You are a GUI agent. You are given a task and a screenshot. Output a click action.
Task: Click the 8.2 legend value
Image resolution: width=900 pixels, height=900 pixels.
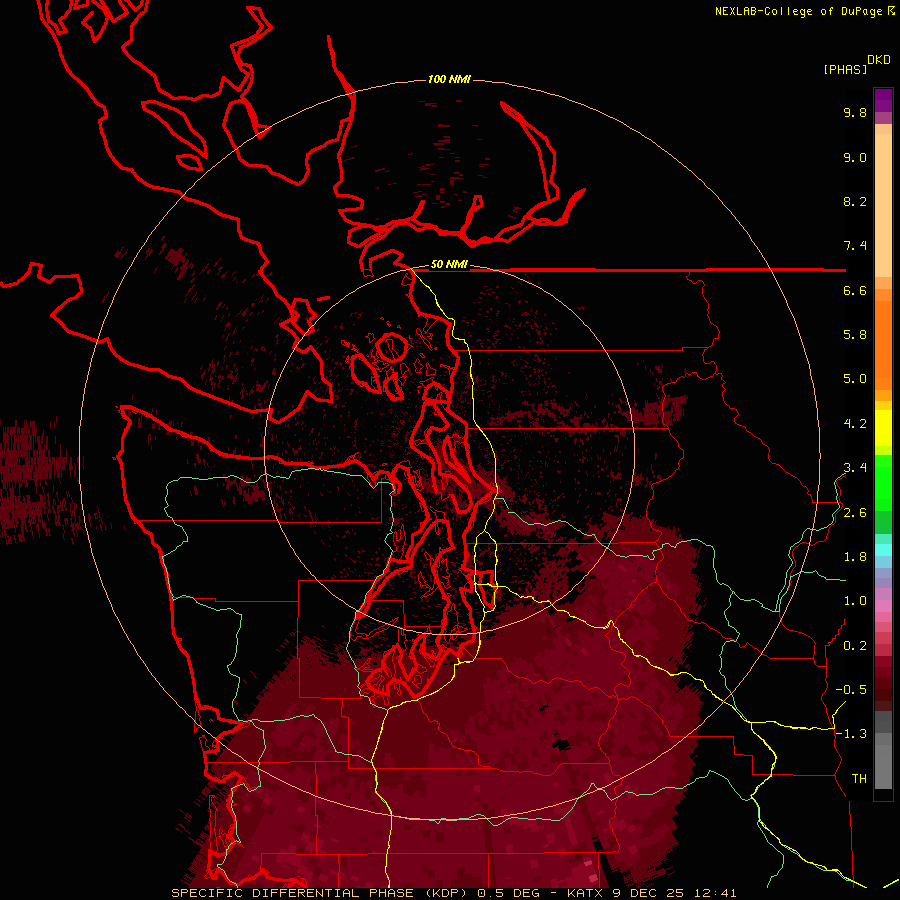tap(855, 201)
